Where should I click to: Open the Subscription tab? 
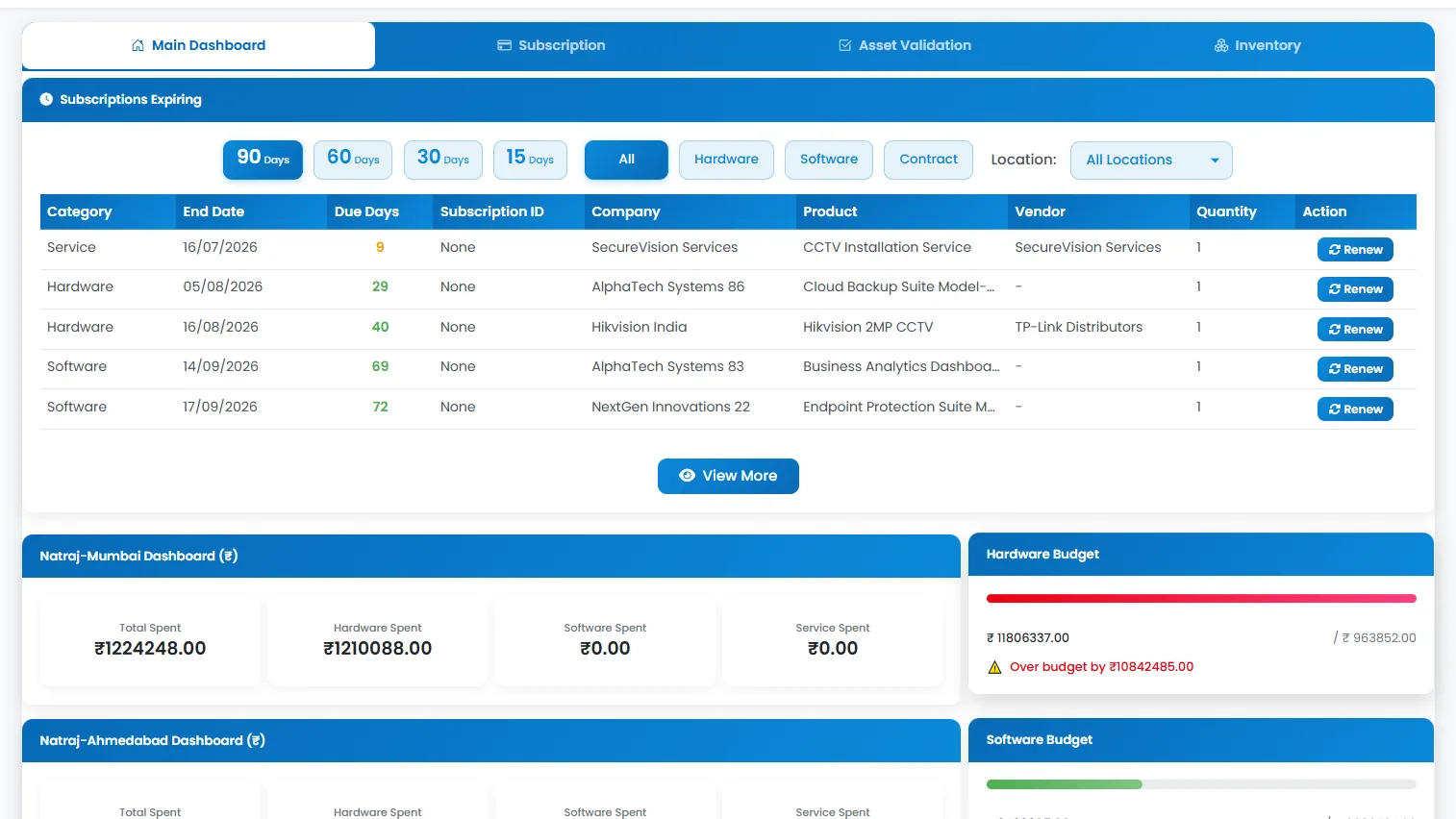coord(551,45)
